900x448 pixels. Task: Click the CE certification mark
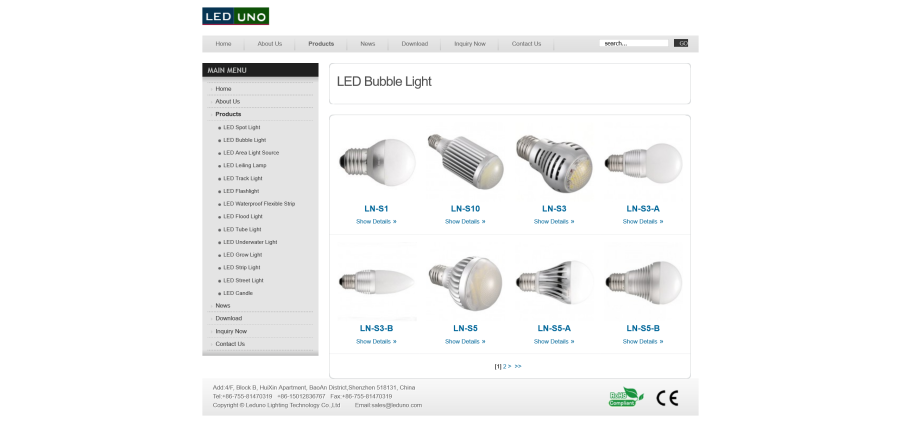pyautogui.click(x=667, y=398)
